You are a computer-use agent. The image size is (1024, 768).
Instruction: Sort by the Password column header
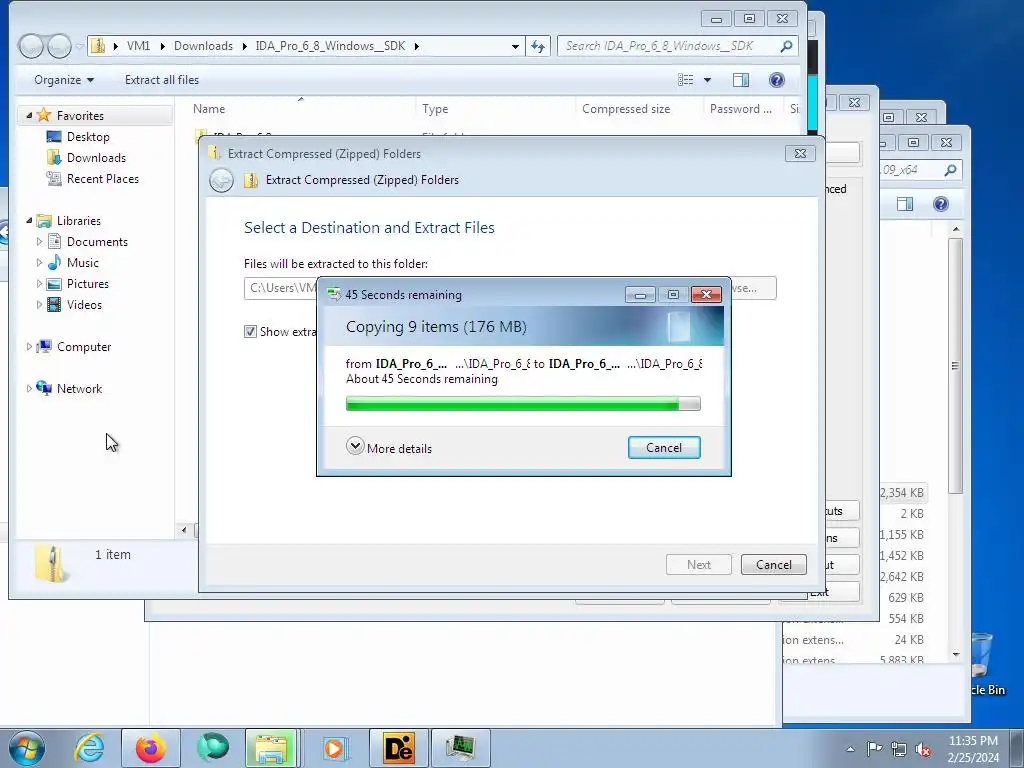click(x=743, y=108)
